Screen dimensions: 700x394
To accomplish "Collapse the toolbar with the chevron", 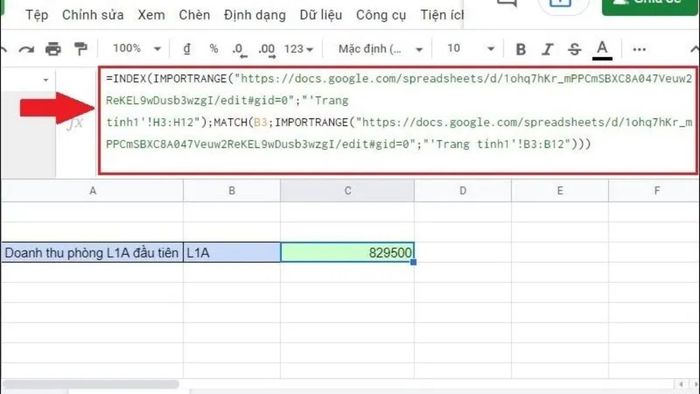I will [694, 49].
